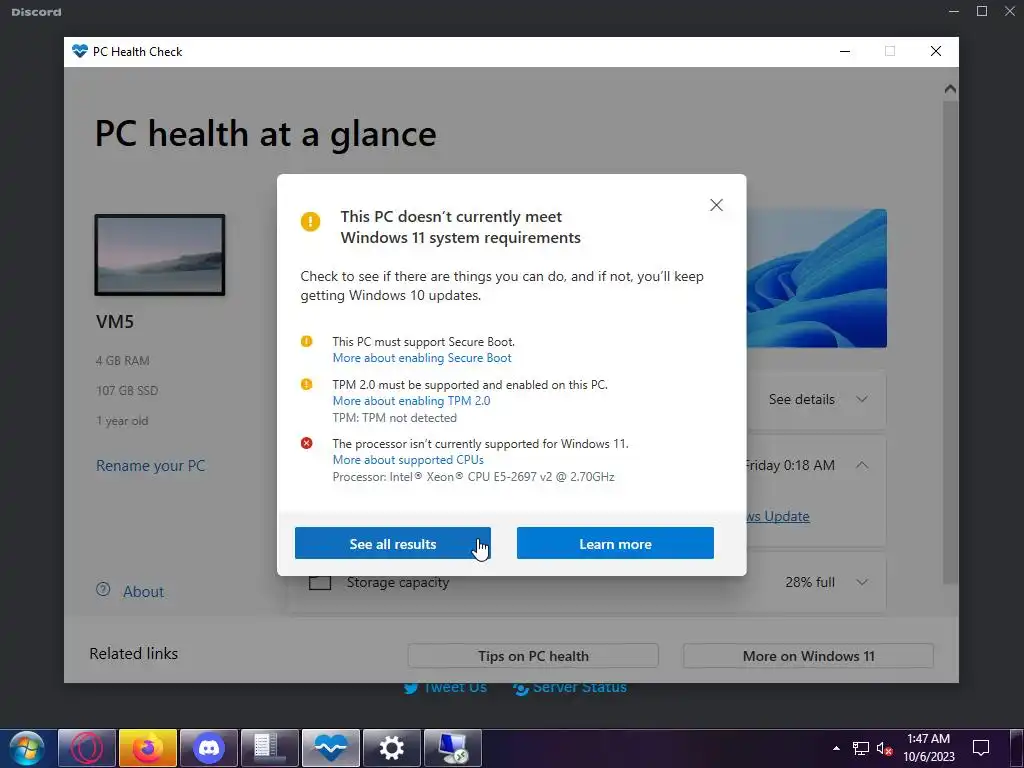Click the TPM 2.0 warning icon
The image size is (1024, 768).
click(306, 385)
